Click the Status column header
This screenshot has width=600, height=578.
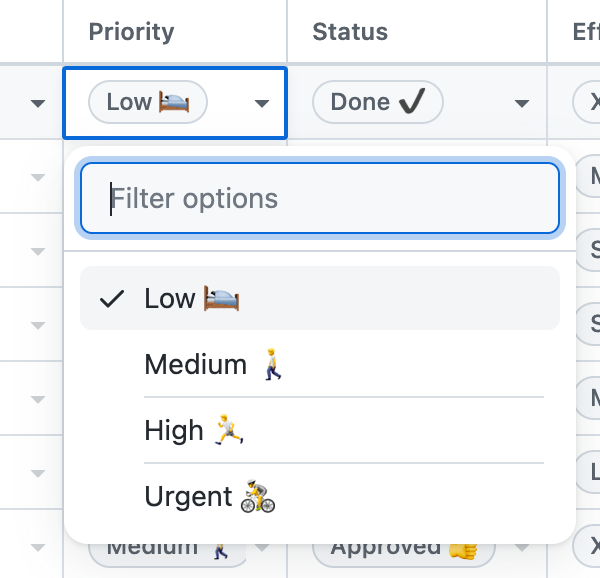[x=349, y=31]
